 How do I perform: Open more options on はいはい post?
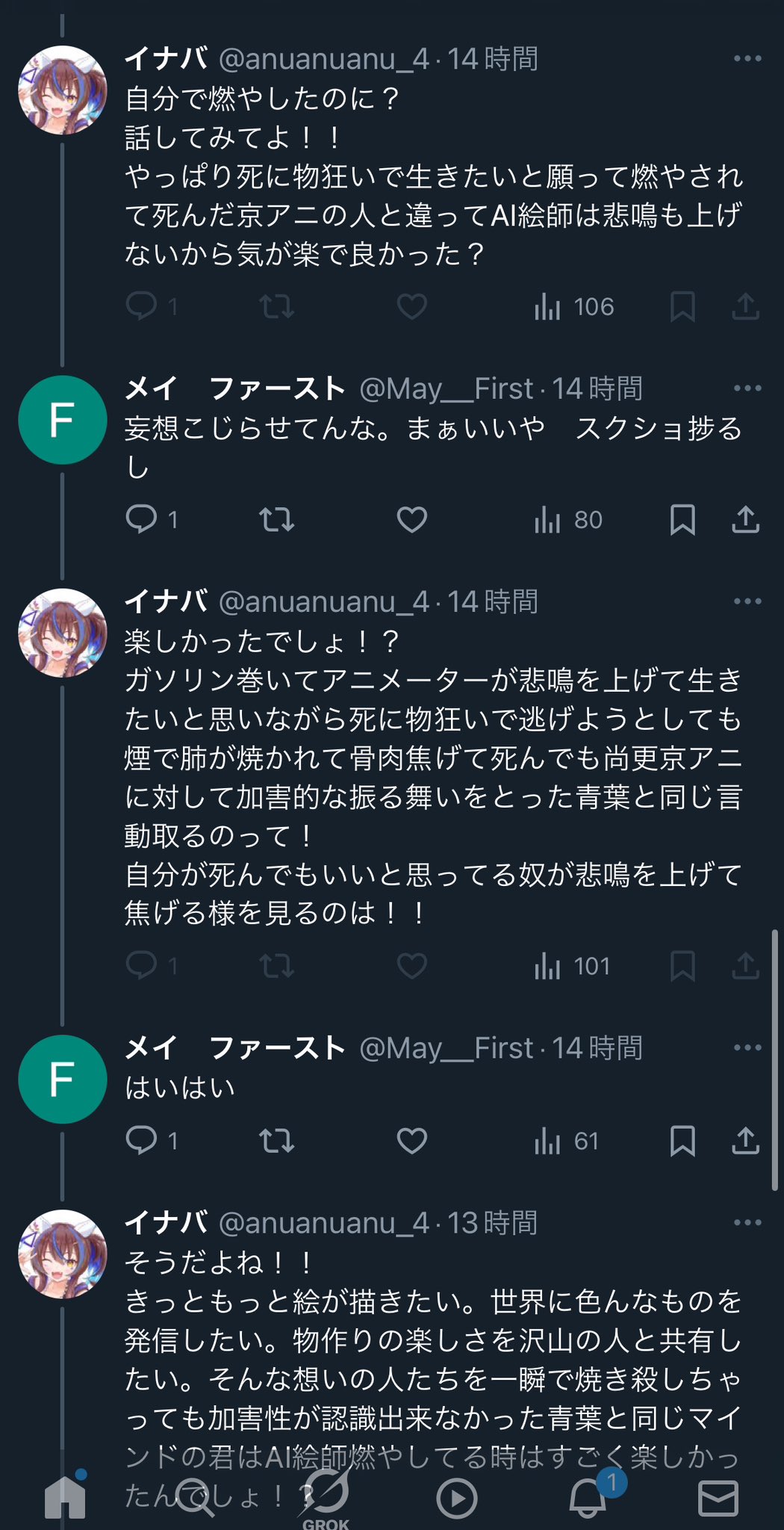click(x=747, y=1047)
